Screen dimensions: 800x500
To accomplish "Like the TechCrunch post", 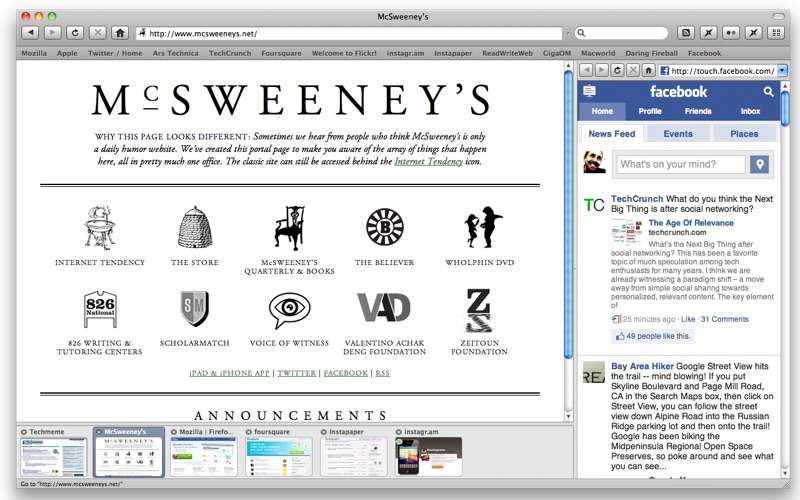I will click(x=688, y=319).
